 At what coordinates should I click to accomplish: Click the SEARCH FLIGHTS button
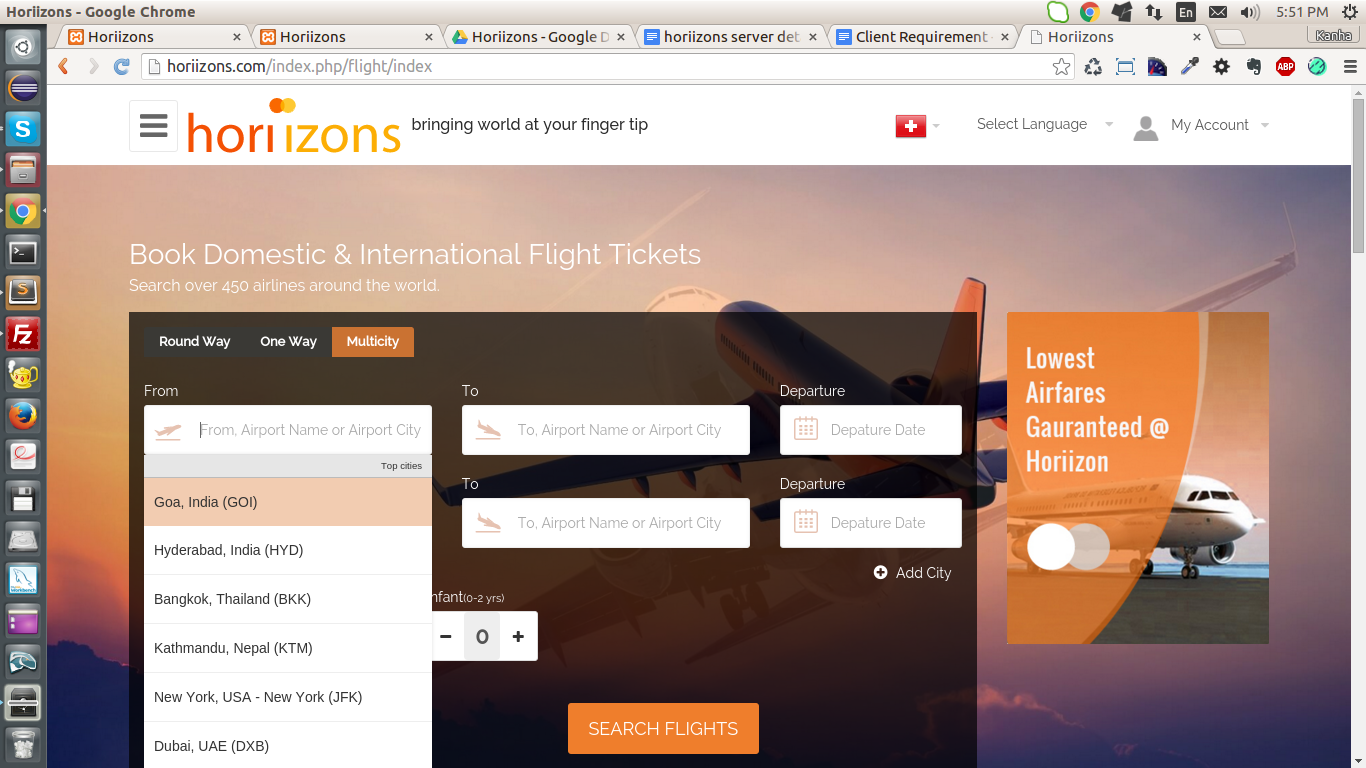[663, 729]
